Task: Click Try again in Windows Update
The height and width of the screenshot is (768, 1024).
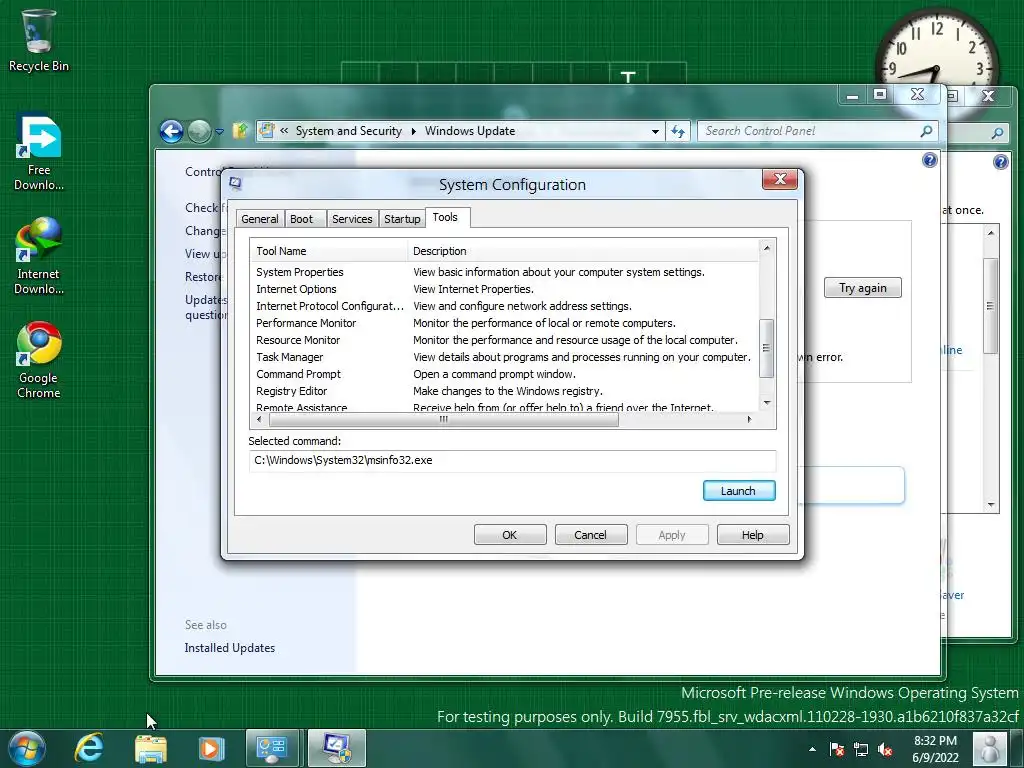Action: (x=862, y=288)
